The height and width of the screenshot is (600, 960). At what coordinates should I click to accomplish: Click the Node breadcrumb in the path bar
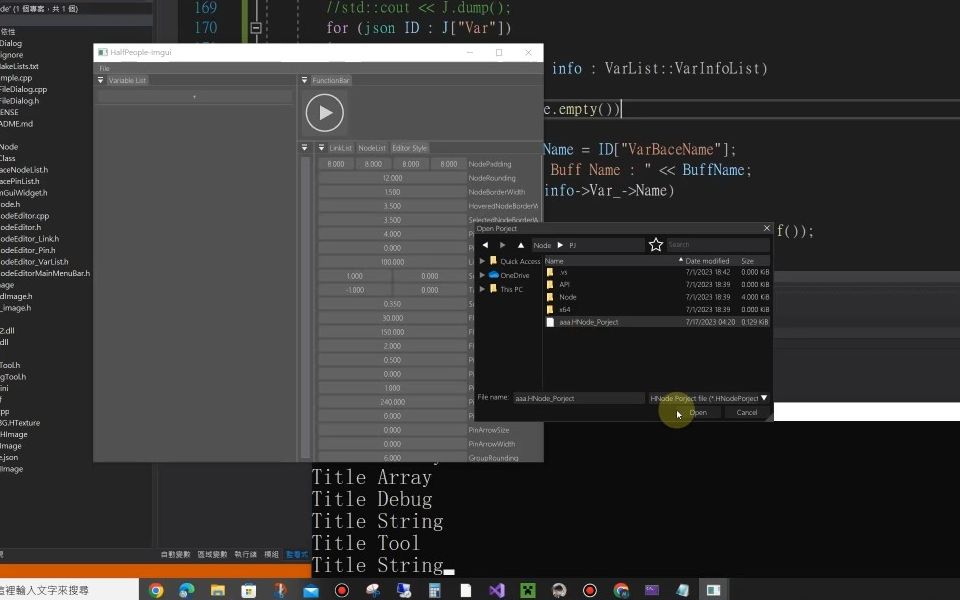click(542, 245)
